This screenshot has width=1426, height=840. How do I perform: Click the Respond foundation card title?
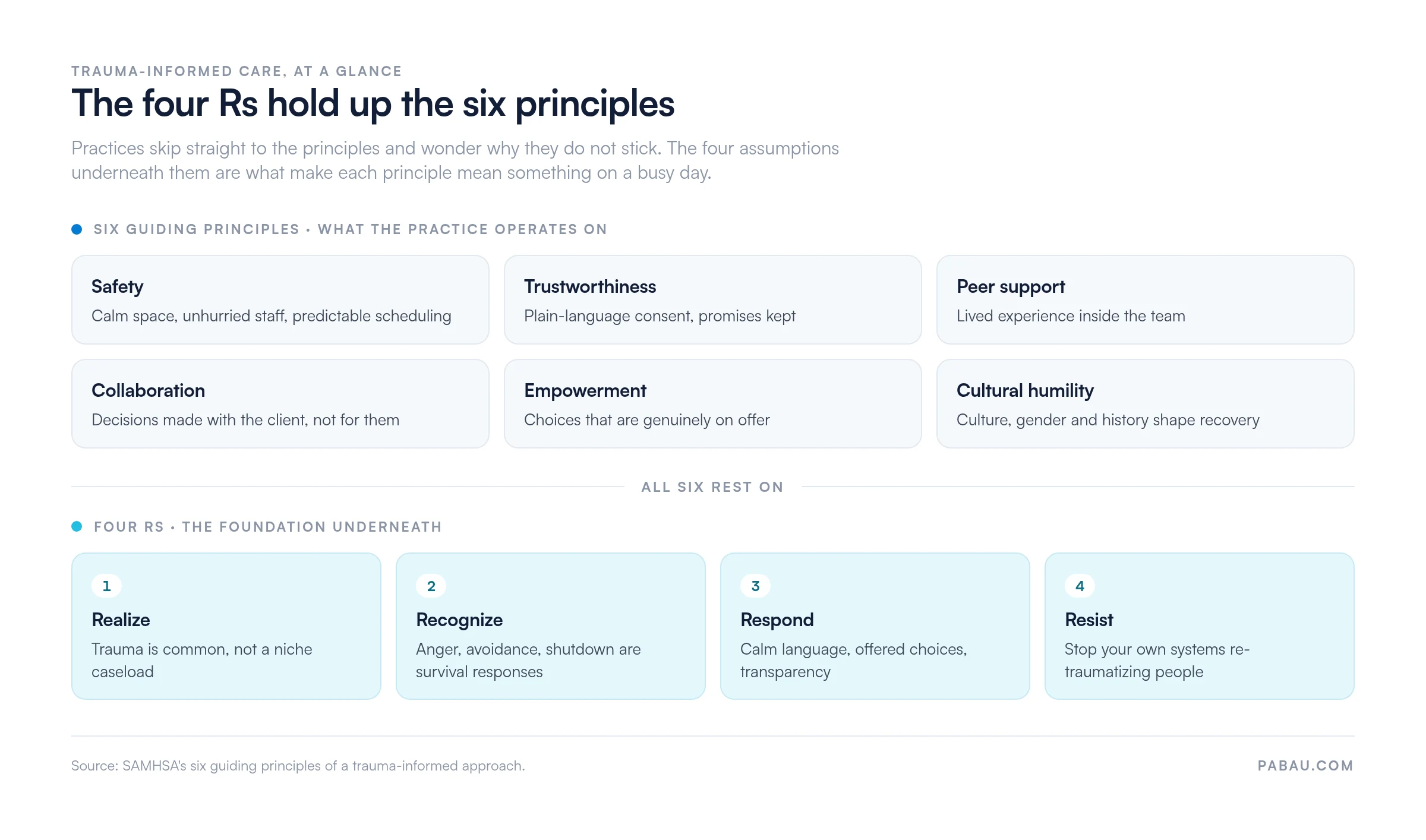tap(777, 620)
